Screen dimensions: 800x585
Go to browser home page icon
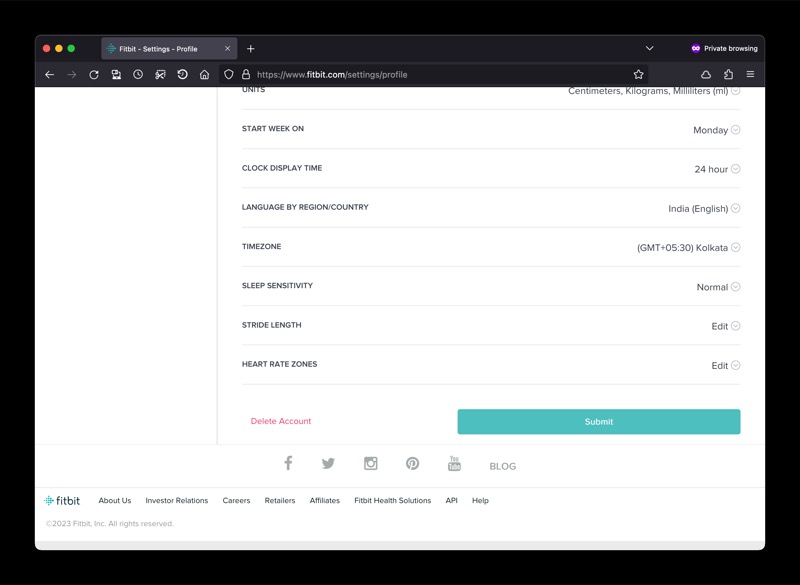(x=204, y=74)
